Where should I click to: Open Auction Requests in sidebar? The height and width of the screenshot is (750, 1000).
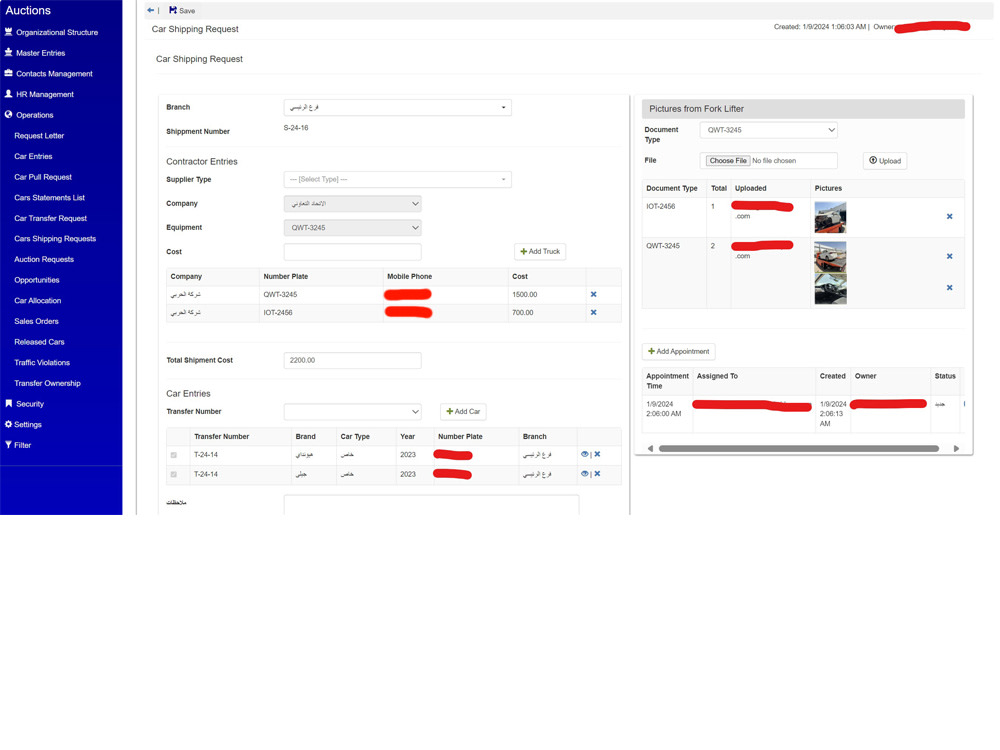44,260
